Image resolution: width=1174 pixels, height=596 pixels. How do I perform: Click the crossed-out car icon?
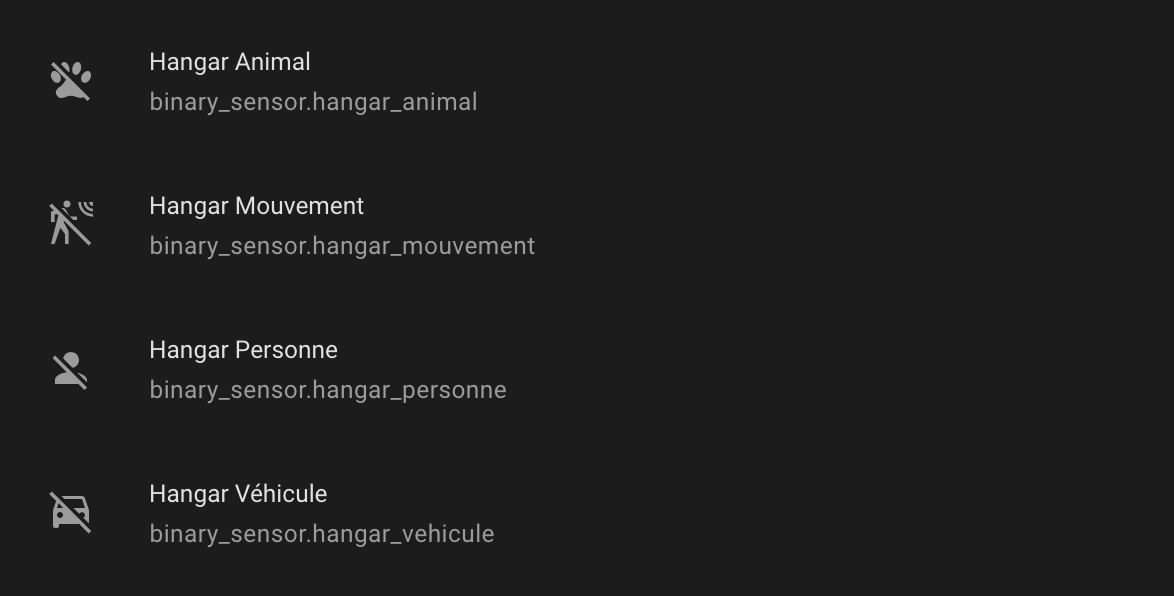point(71,513)
